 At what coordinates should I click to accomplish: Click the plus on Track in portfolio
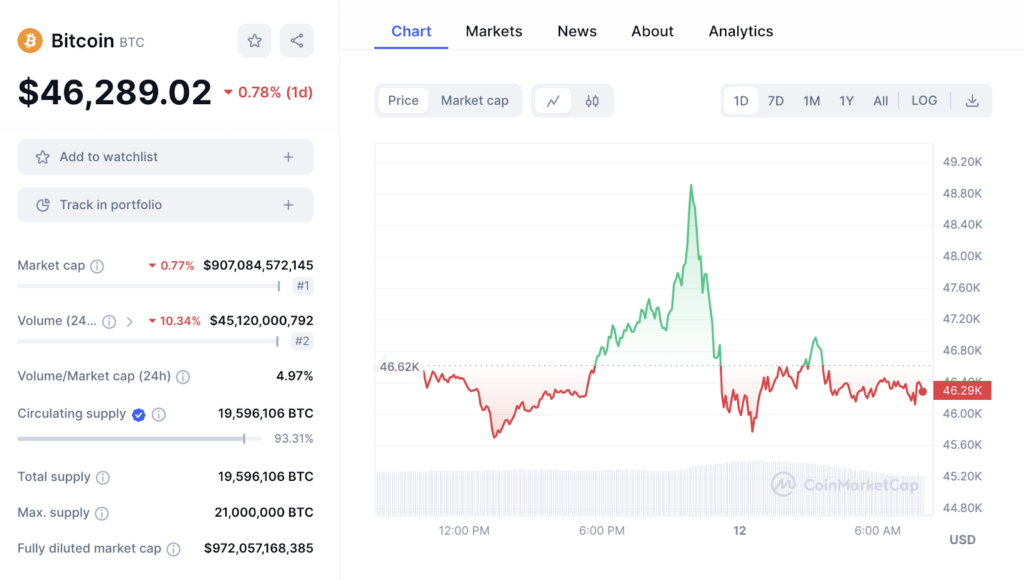coord(288,205)
